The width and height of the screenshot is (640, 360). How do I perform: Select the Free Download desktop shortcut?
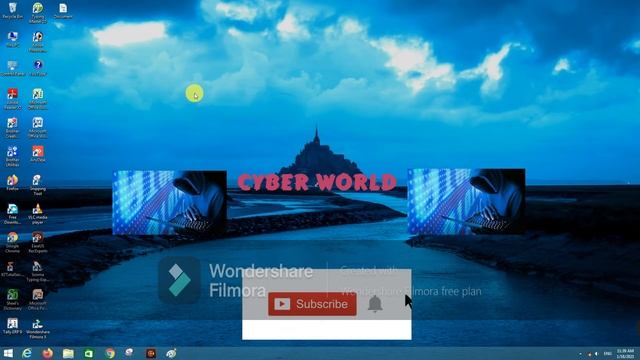13,213
